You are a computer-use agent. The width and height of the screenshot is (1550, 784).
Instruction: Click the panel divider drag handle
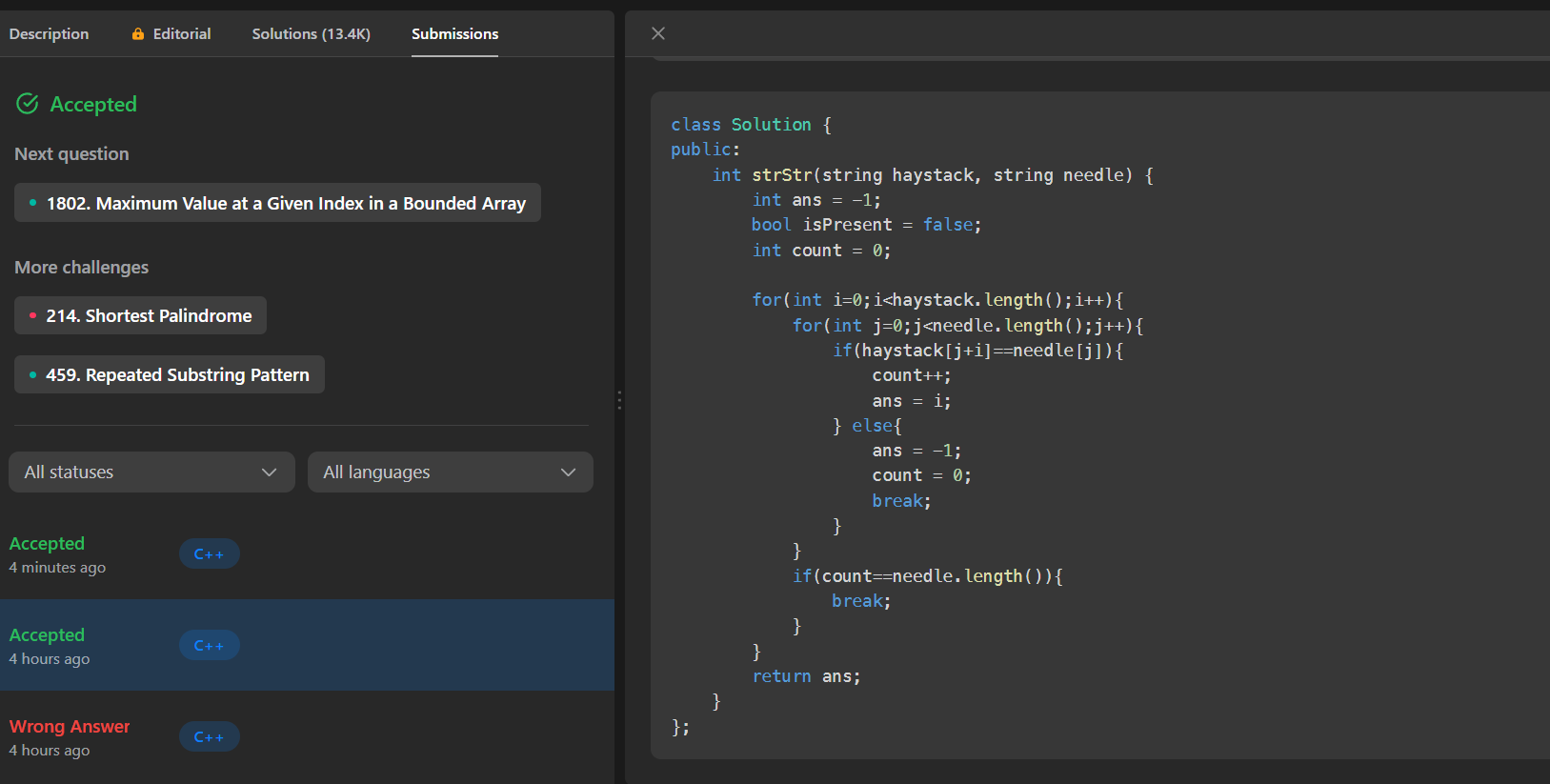tap(619, 400)
